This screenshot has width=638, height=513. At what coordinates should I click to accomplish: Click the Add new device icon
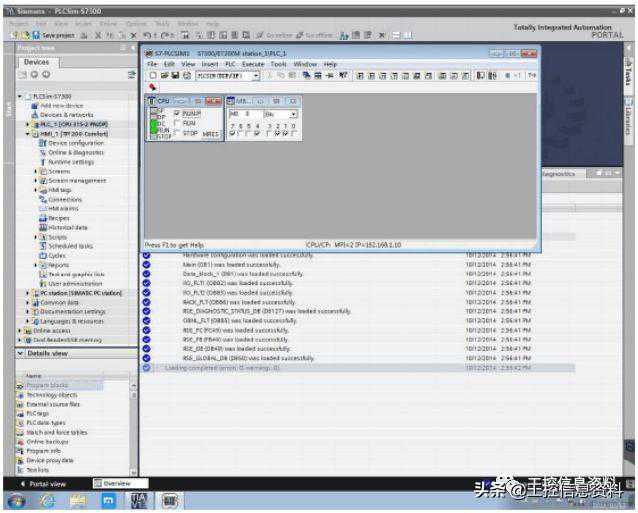coord(35,105)
